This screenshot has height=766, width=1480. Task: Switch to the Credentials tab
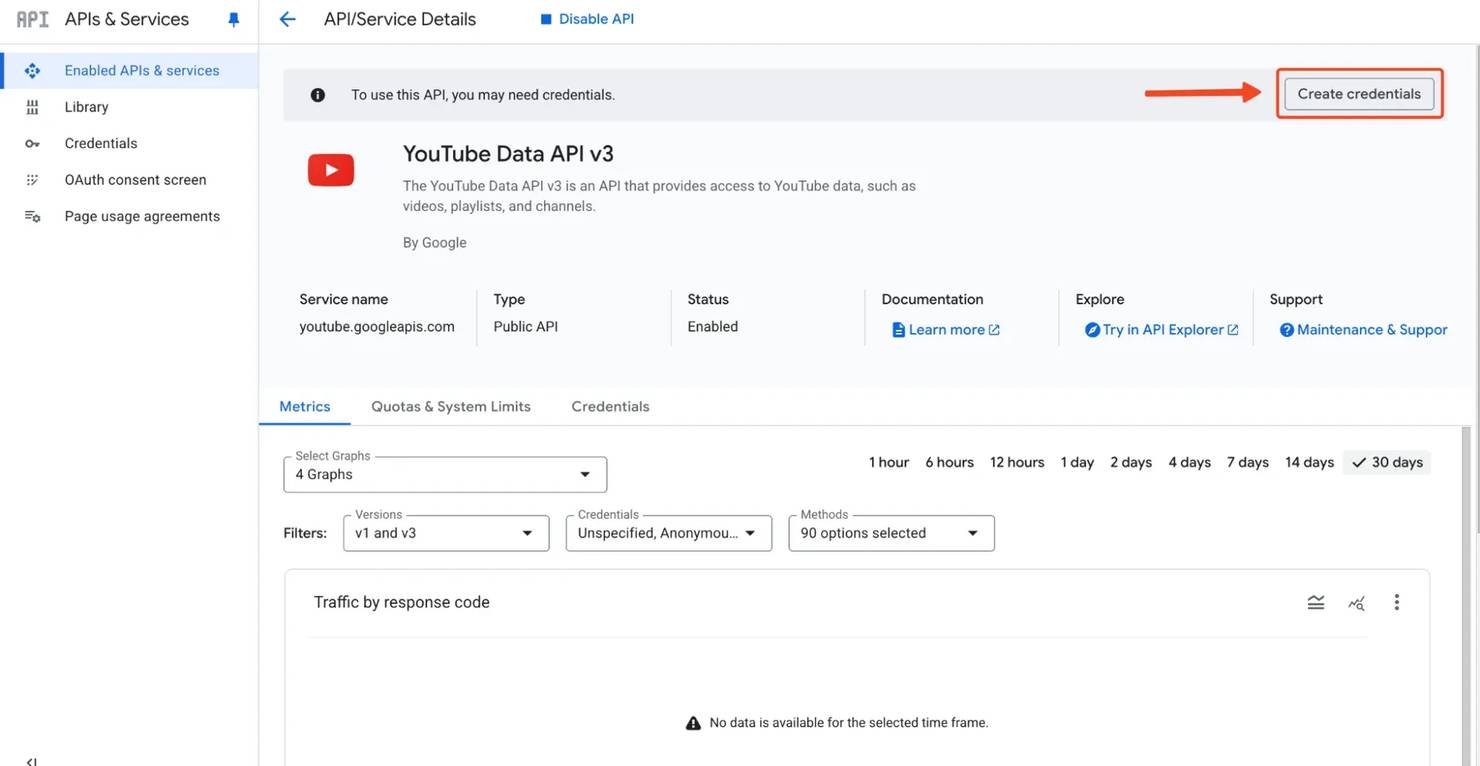tap(610, 407)
